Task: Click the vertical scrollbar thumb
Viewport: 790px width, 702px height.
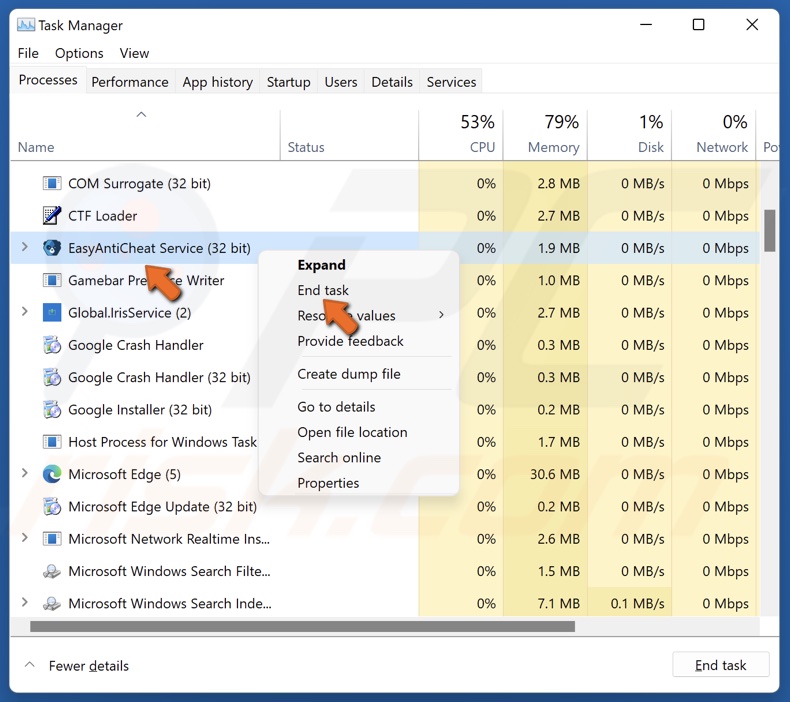Action: point(769,231)
